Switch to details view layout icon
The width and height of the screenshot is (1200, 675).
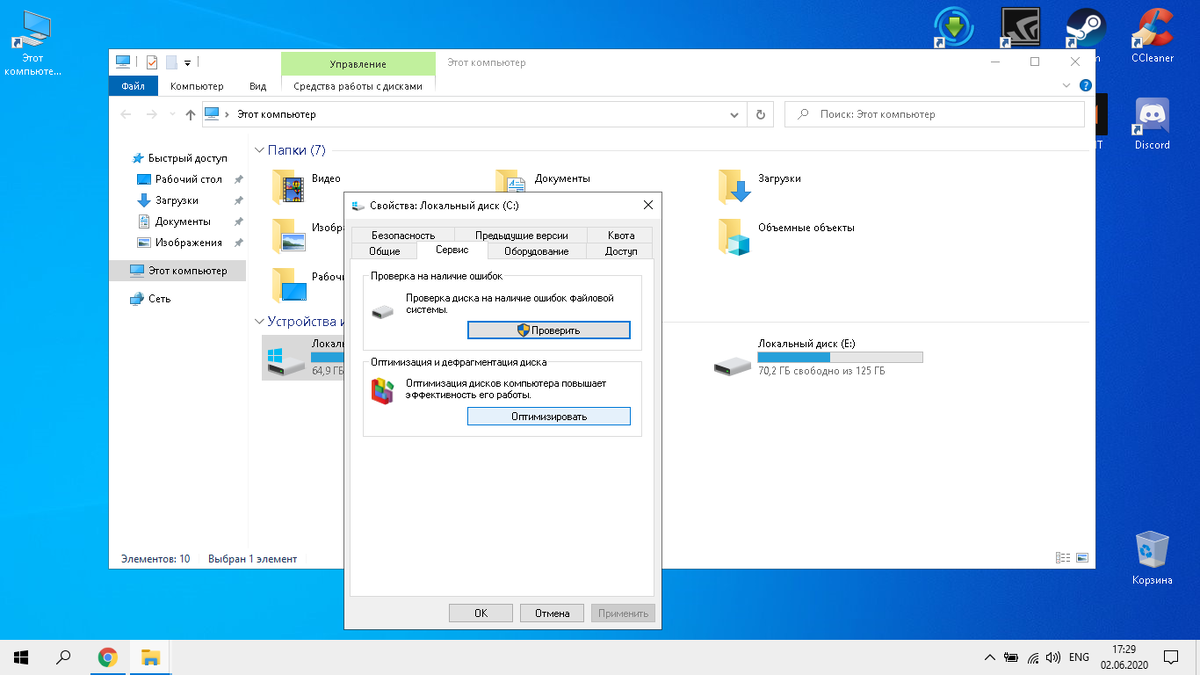pyautogui.click(x=1063, y=558)
